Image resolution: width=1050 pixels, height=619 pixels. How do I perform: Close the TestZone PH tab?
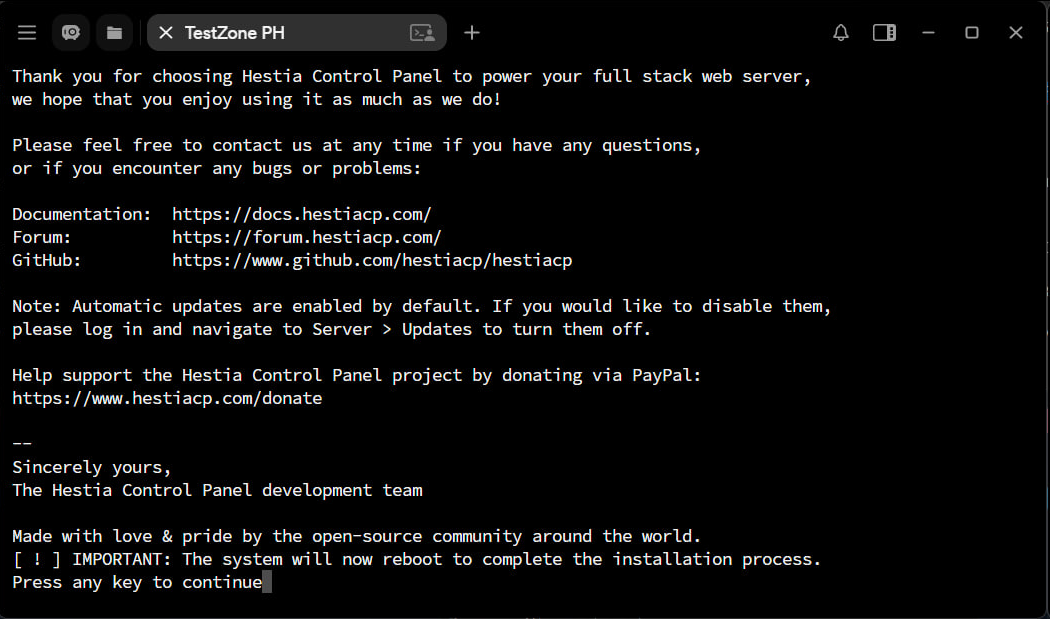point(166,33)
